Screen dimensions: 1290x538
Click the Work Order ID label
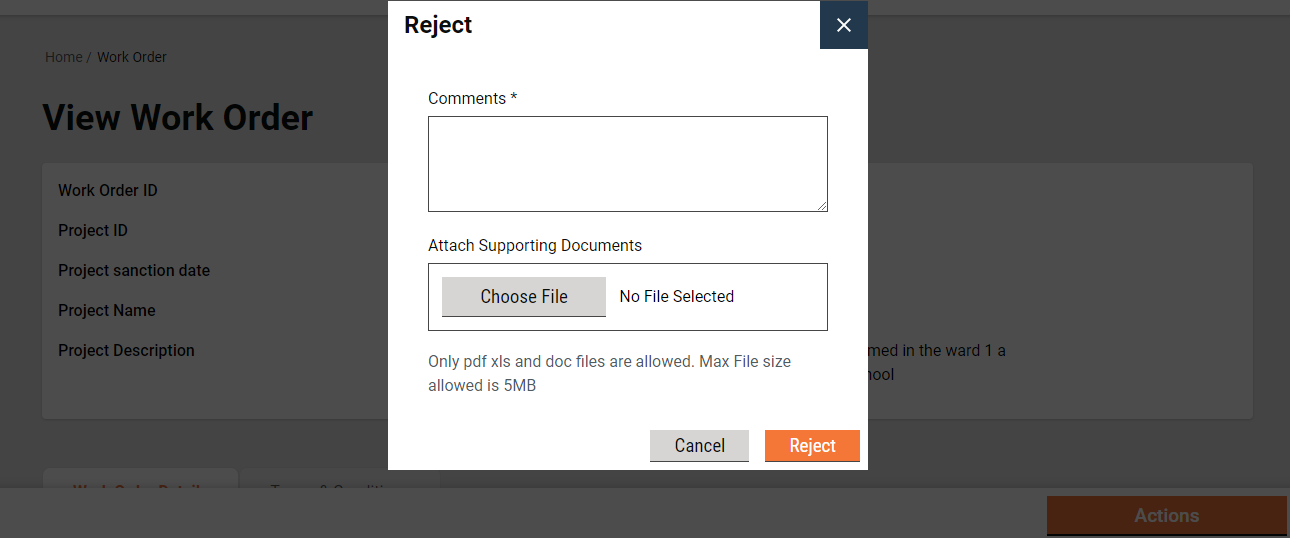[108, 191]
